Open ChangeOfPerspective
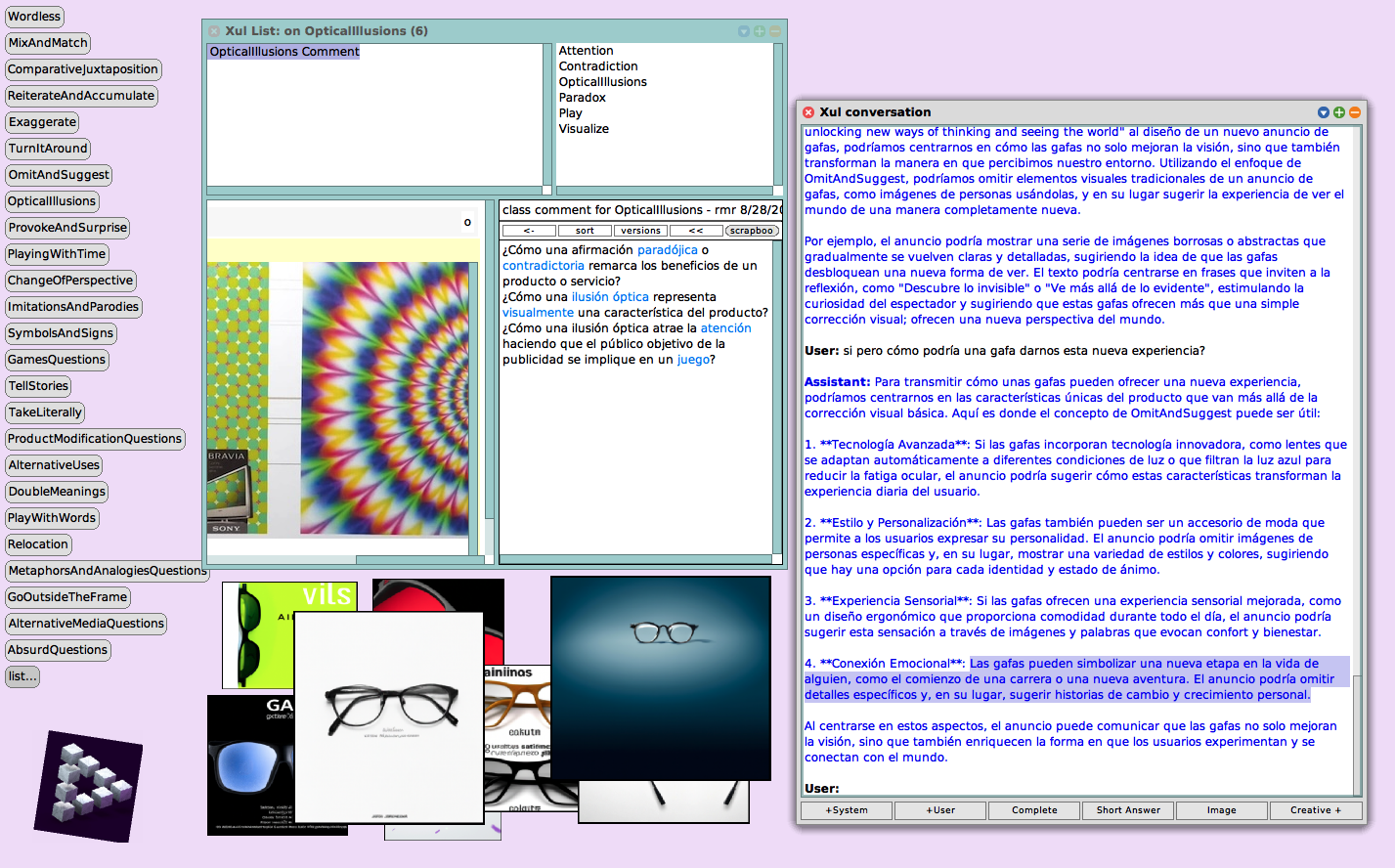1395x868 pixels. (70, 281)
